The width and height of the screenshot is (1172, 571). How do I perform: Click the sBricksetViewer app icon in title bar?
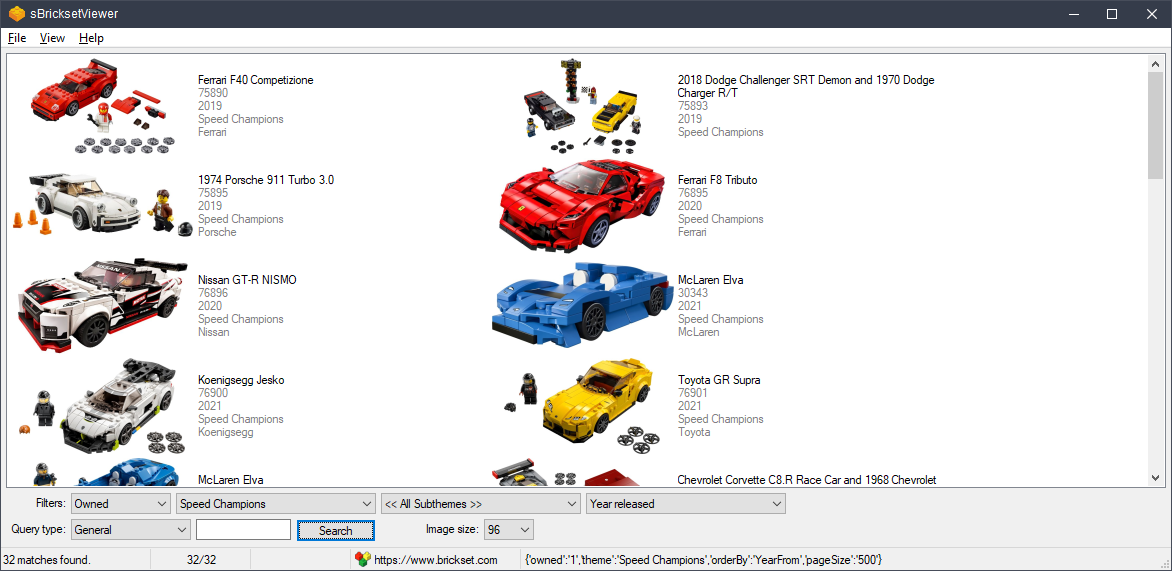pos(16,14)
